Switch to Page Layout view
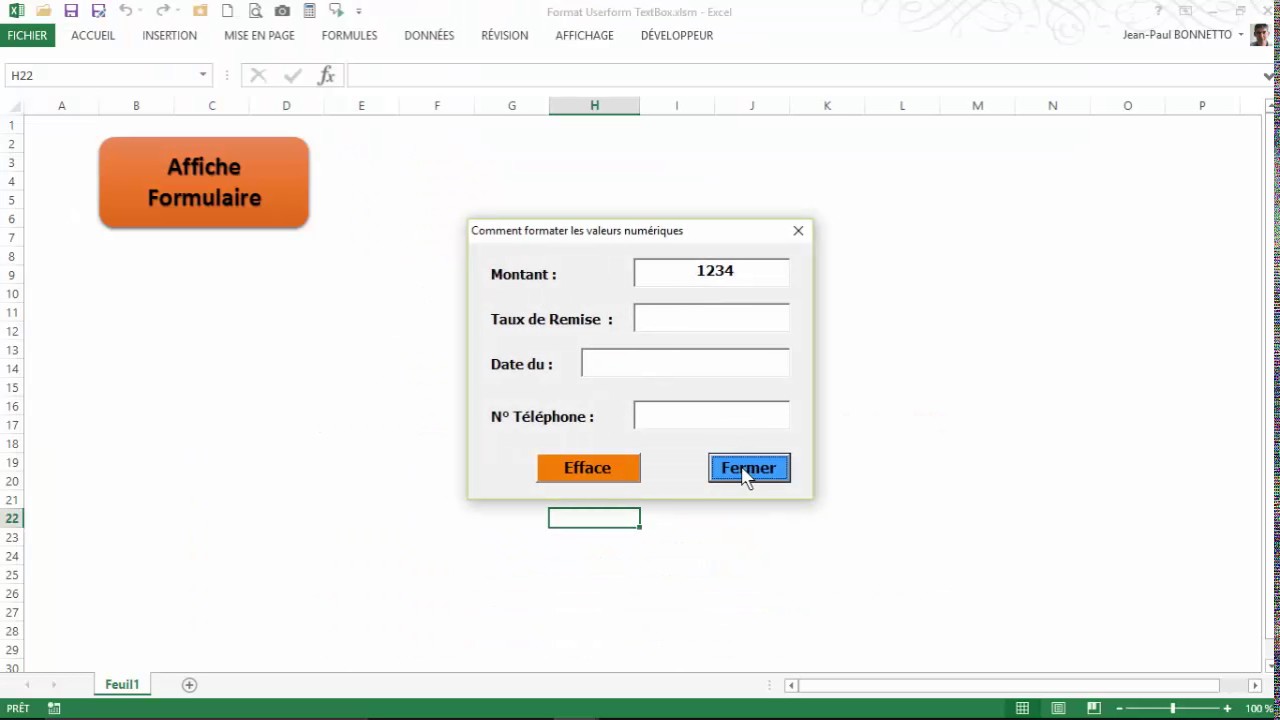Viewport: 1280px width, 720px height. point(1058,709)
